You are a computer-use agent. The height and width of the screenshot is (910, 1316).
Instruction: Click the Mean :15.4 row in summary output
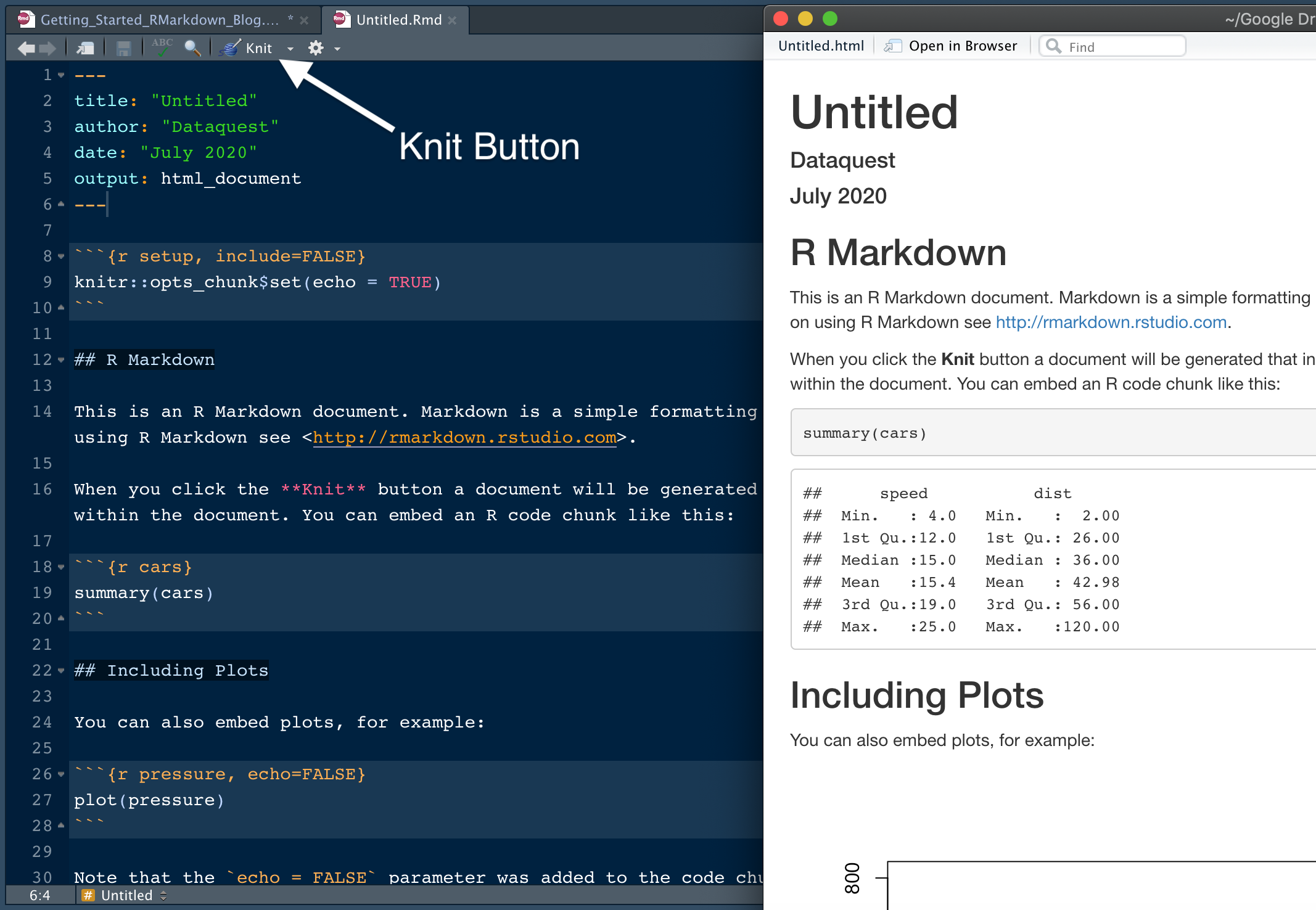pos(961,582)
